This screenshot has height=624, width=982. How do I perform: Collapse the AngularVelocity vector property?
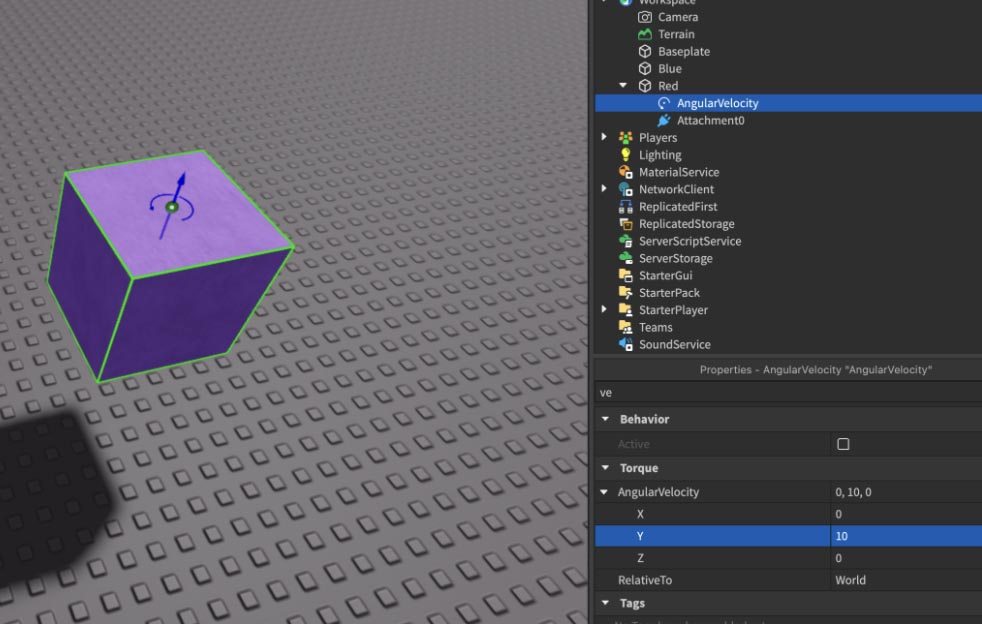[604, 492]
